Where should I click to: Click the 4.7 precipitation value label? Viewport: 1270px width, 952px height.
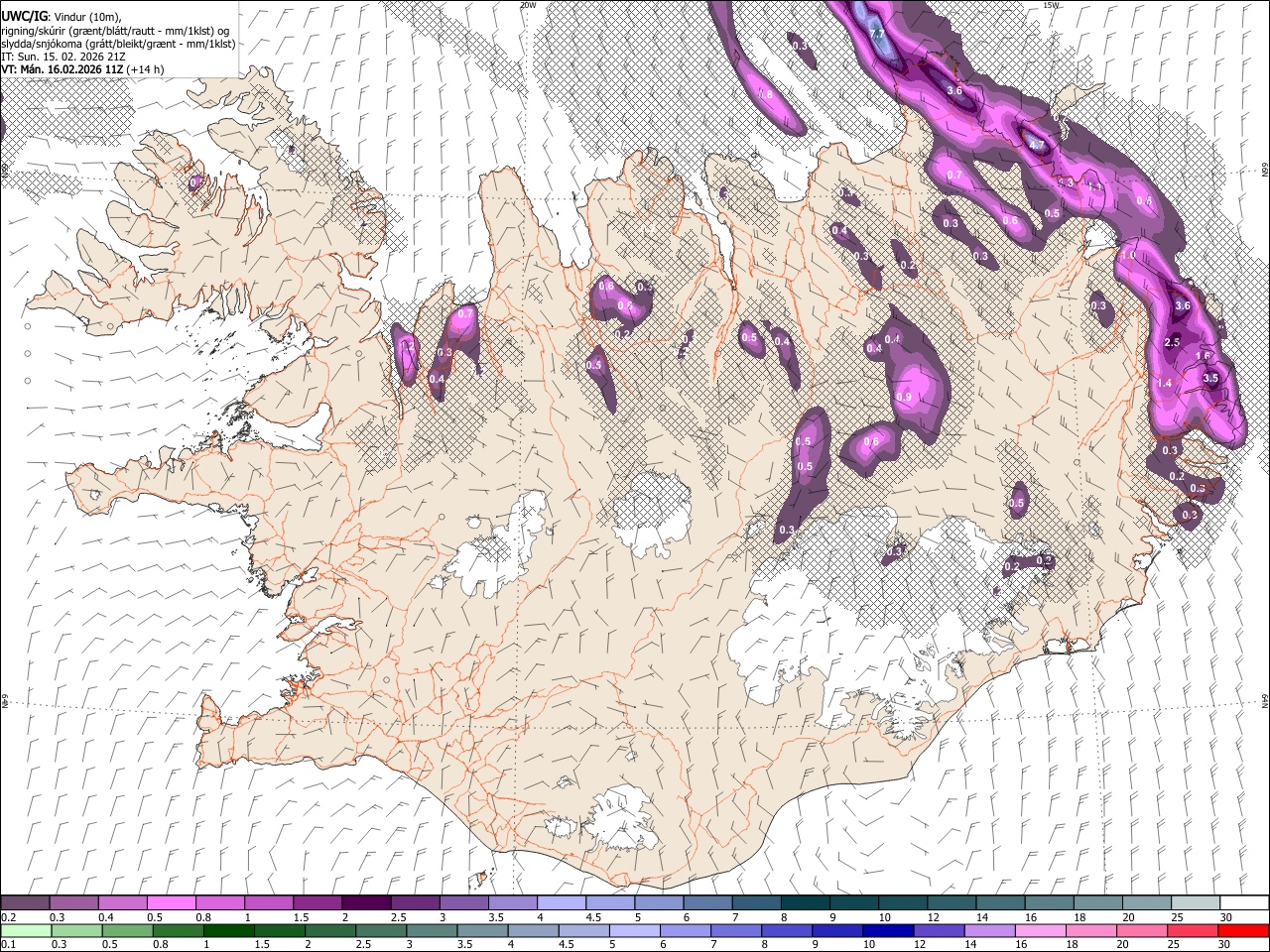click(1038, 145)
